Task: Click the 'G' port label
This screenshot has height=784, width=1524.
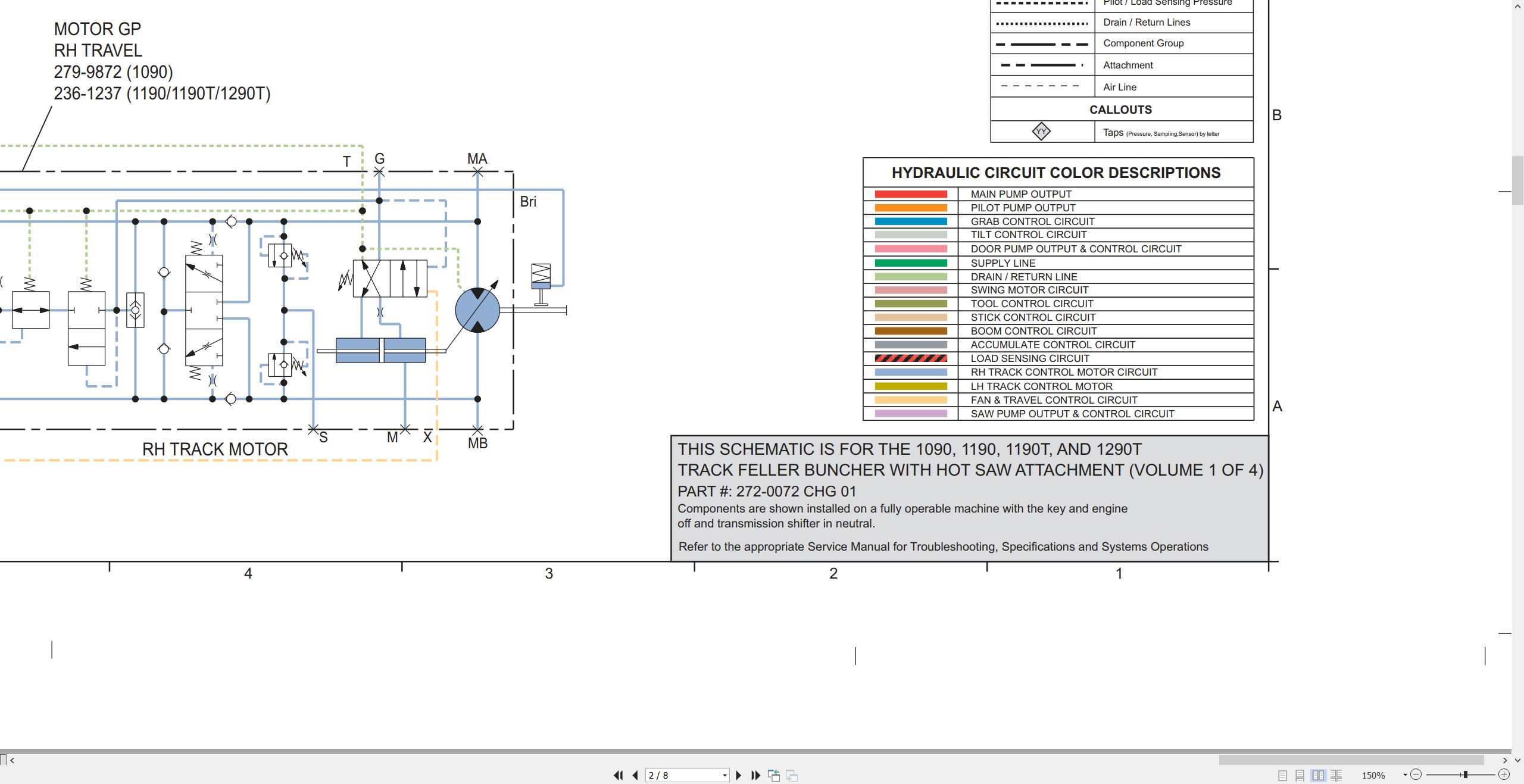Action: [x=379, y=158]
